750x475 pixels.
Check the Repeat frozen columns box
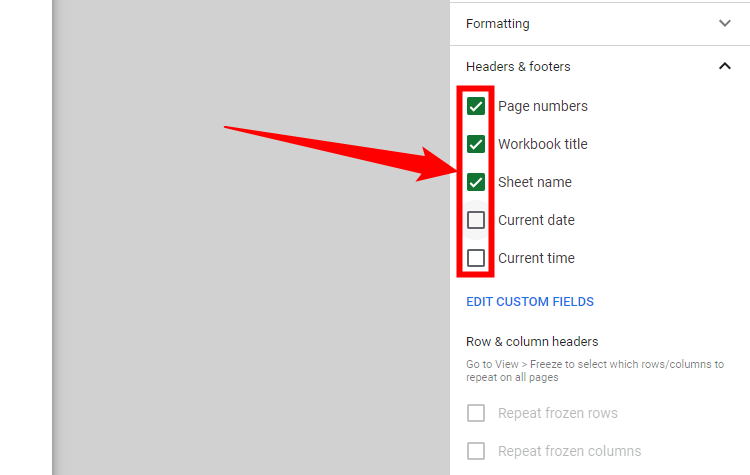[476, 451]
